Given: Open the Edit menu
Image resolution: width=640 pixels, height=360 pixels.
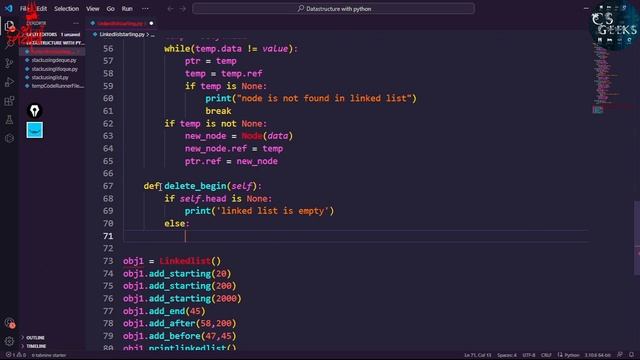Looking at the screenshot, I should [41, 9].
